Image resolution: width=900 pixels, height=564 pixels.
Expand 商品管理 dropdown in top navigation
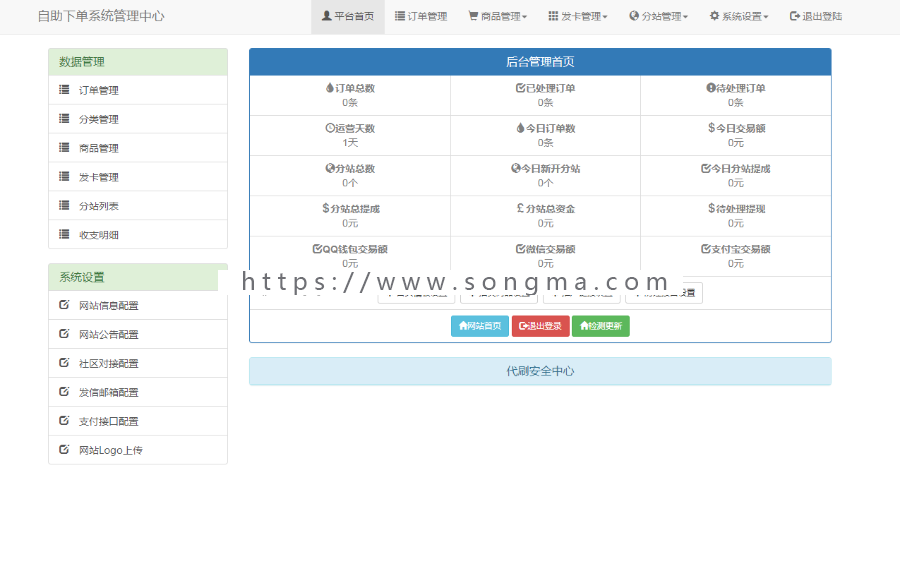pyautogui.click(x=498, y=17)
